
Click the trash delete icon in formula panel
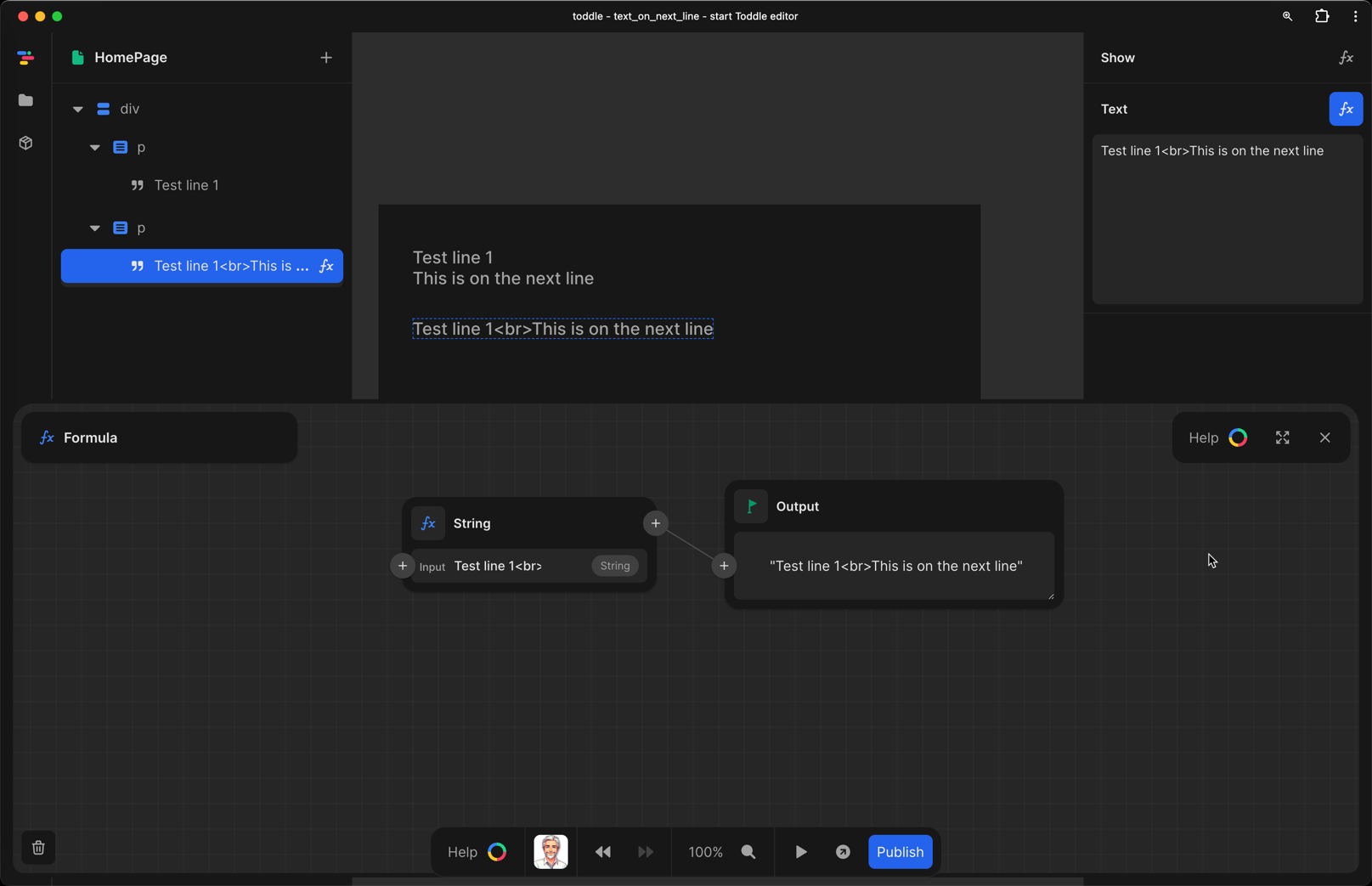(38, 848)
